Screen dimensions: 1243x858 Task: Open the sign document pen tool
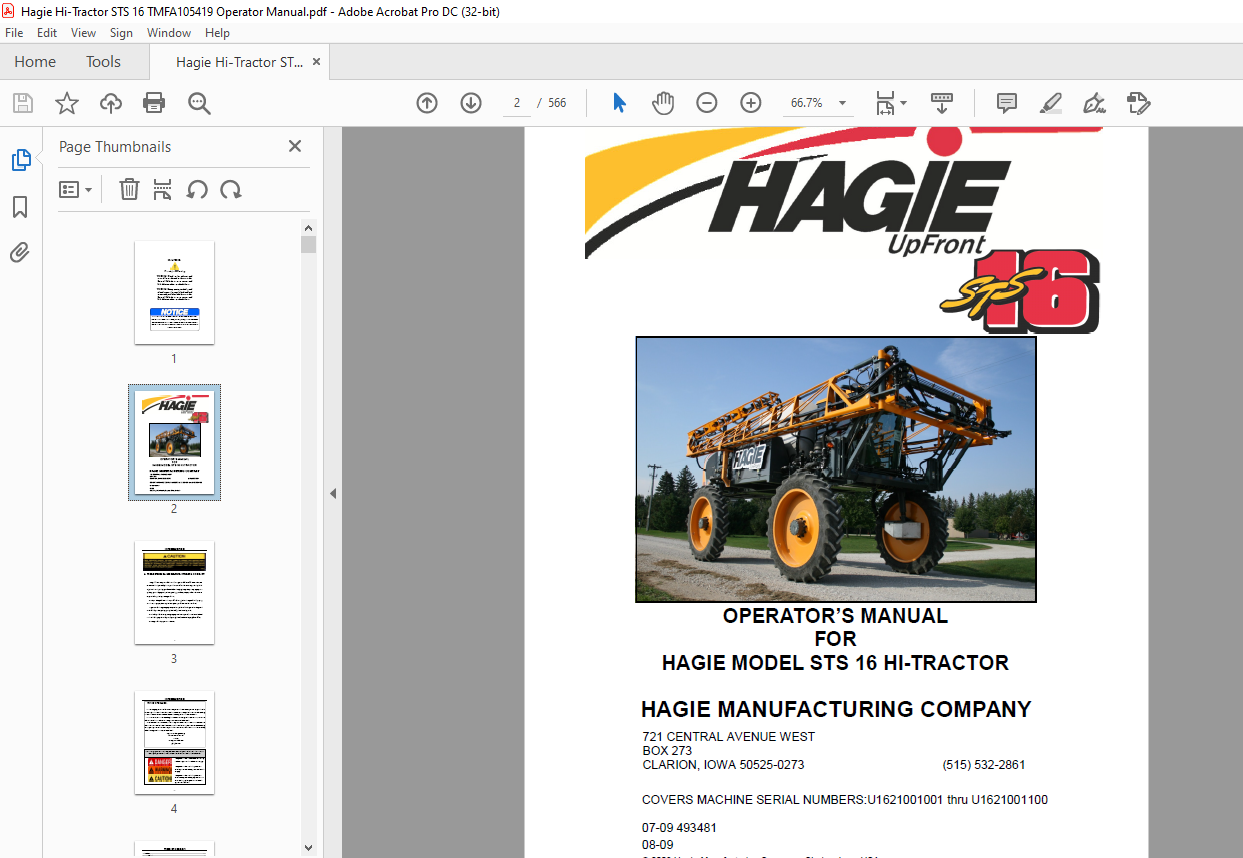tap(1094, 103)
